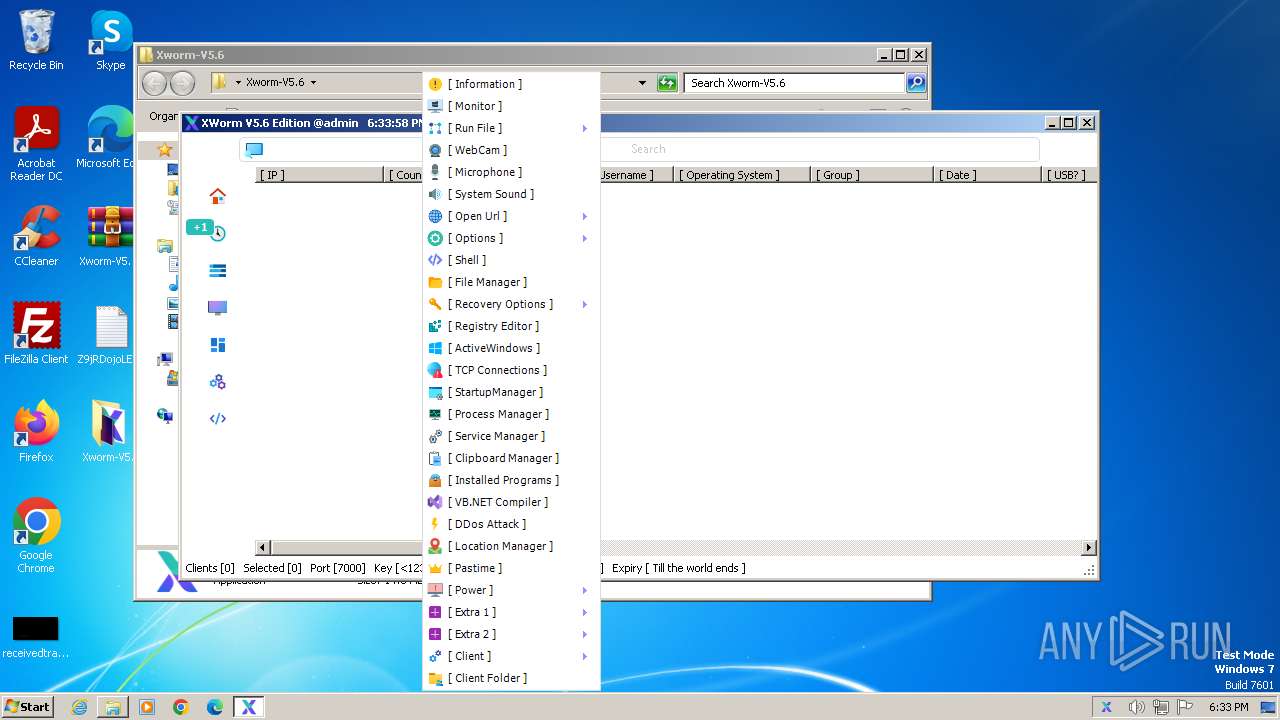The width and height of the screenshot is (1280, 720).
Task: Open the Recycle Bin desktop icon
Action: [x=36, y=40]
